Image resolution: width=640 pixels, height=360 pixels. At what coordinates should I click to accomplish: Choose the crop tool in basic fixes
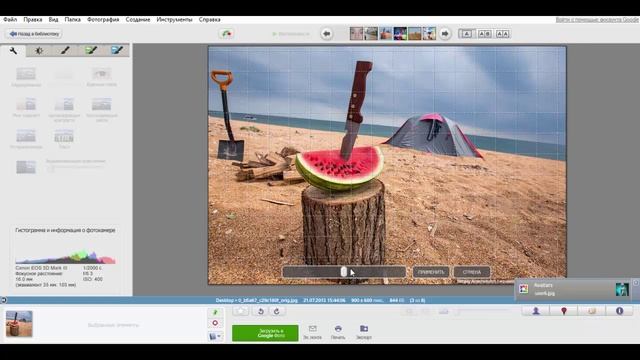(x=26, y=77)
